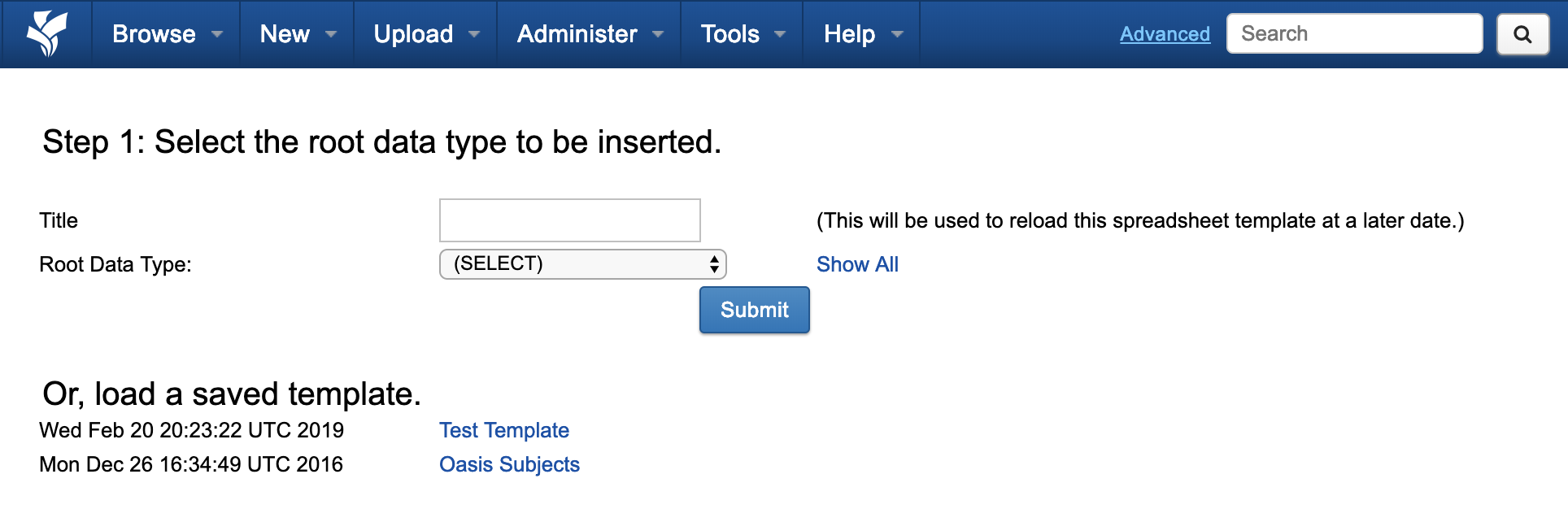
Task: Click the arrow next to Tools
Action: pos(780,34)
